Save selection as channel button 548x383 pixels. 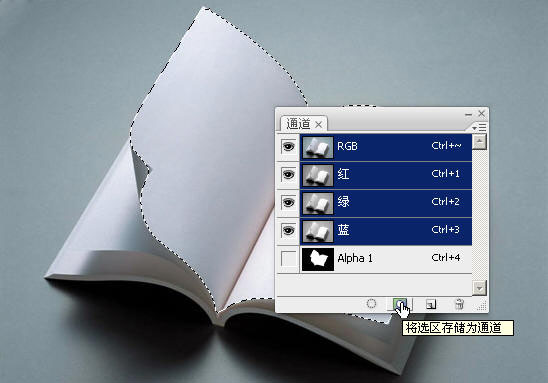400,304
